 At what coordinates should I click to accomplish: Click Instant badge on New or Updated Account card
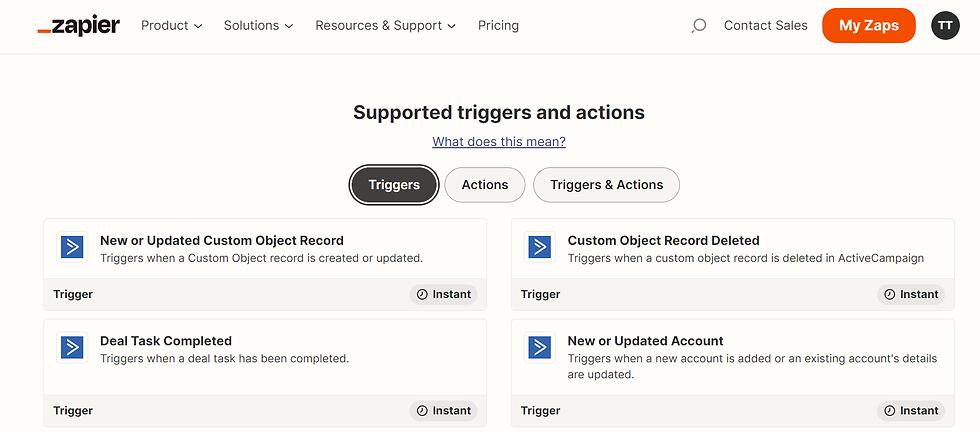click(x=911, y=411)
